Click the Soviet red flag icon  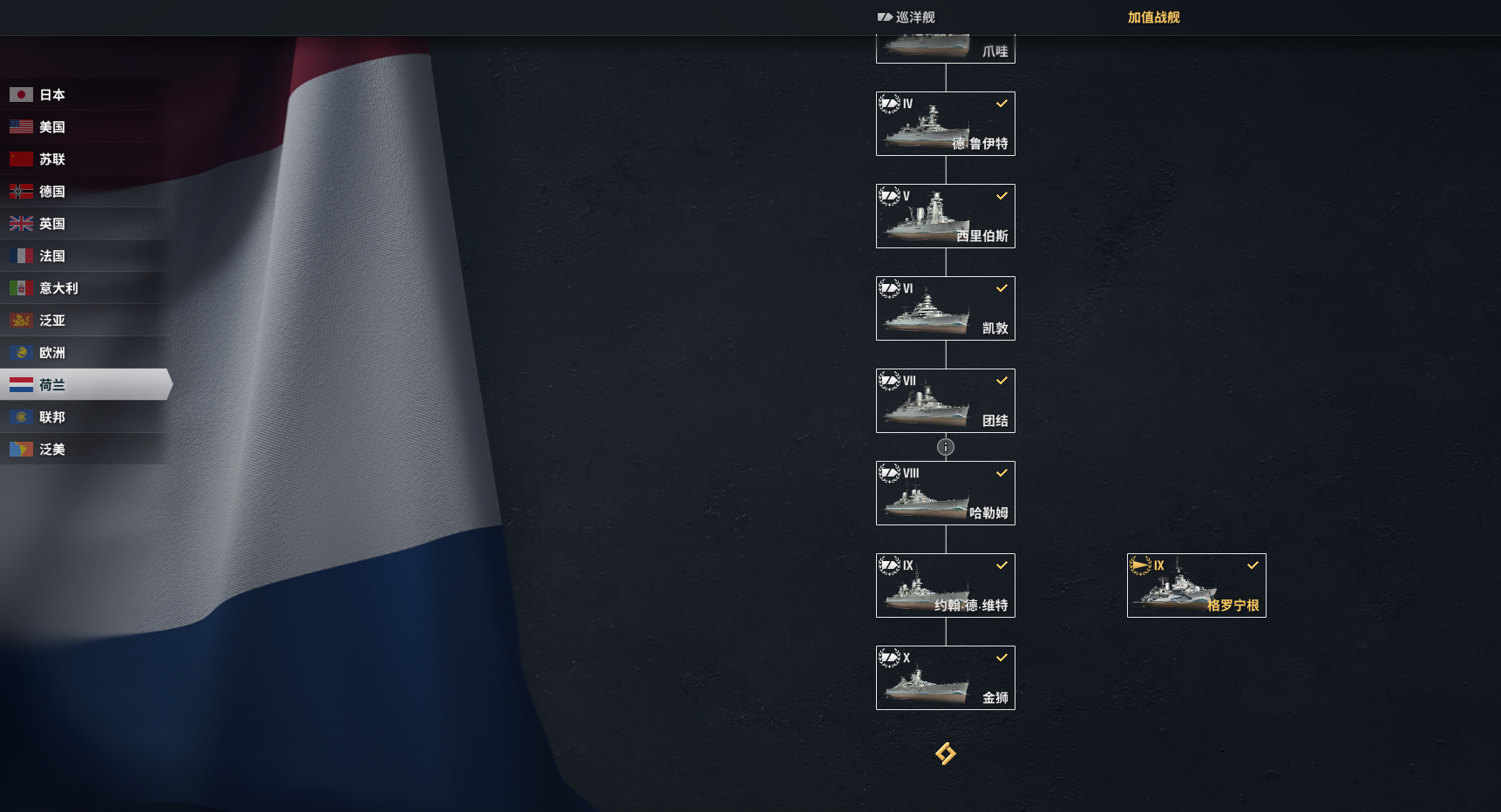coord(21,159)
